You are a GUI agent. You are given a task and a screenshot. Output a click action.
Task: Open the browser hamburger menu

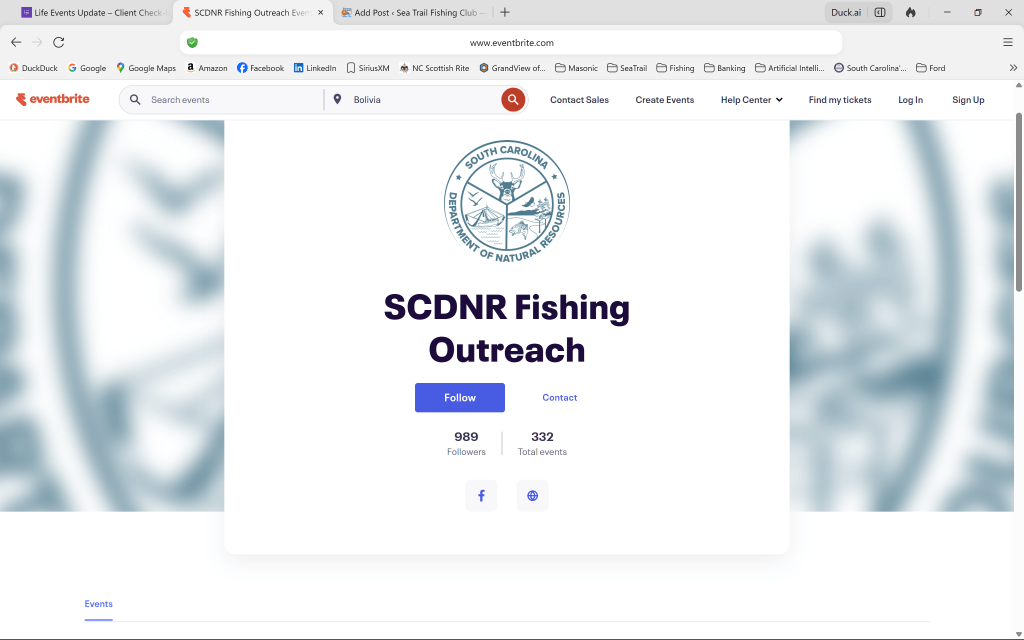tap(1007, 42)
